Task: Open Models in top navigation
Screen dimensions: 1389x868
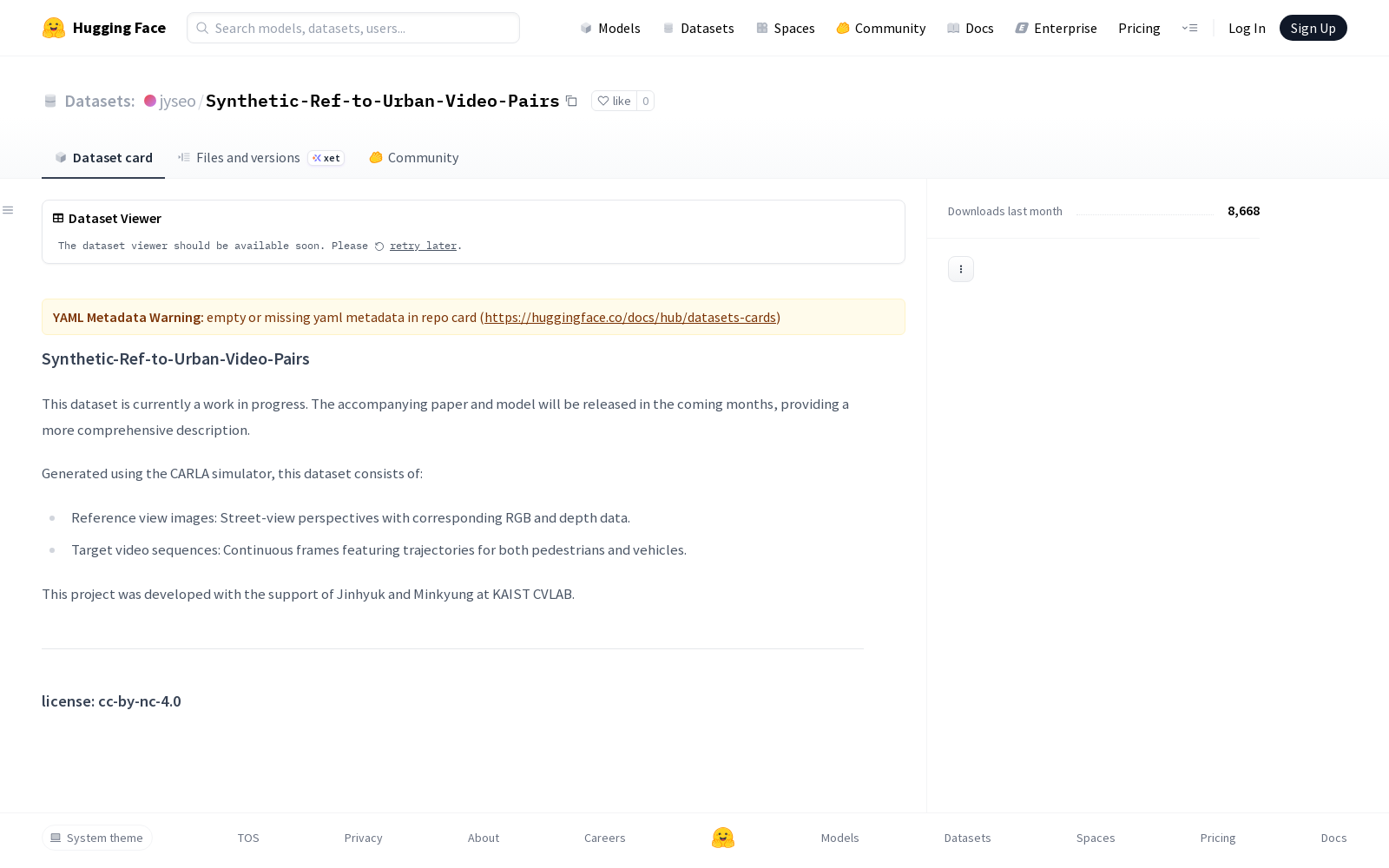Action: click(x=610, y=28)
